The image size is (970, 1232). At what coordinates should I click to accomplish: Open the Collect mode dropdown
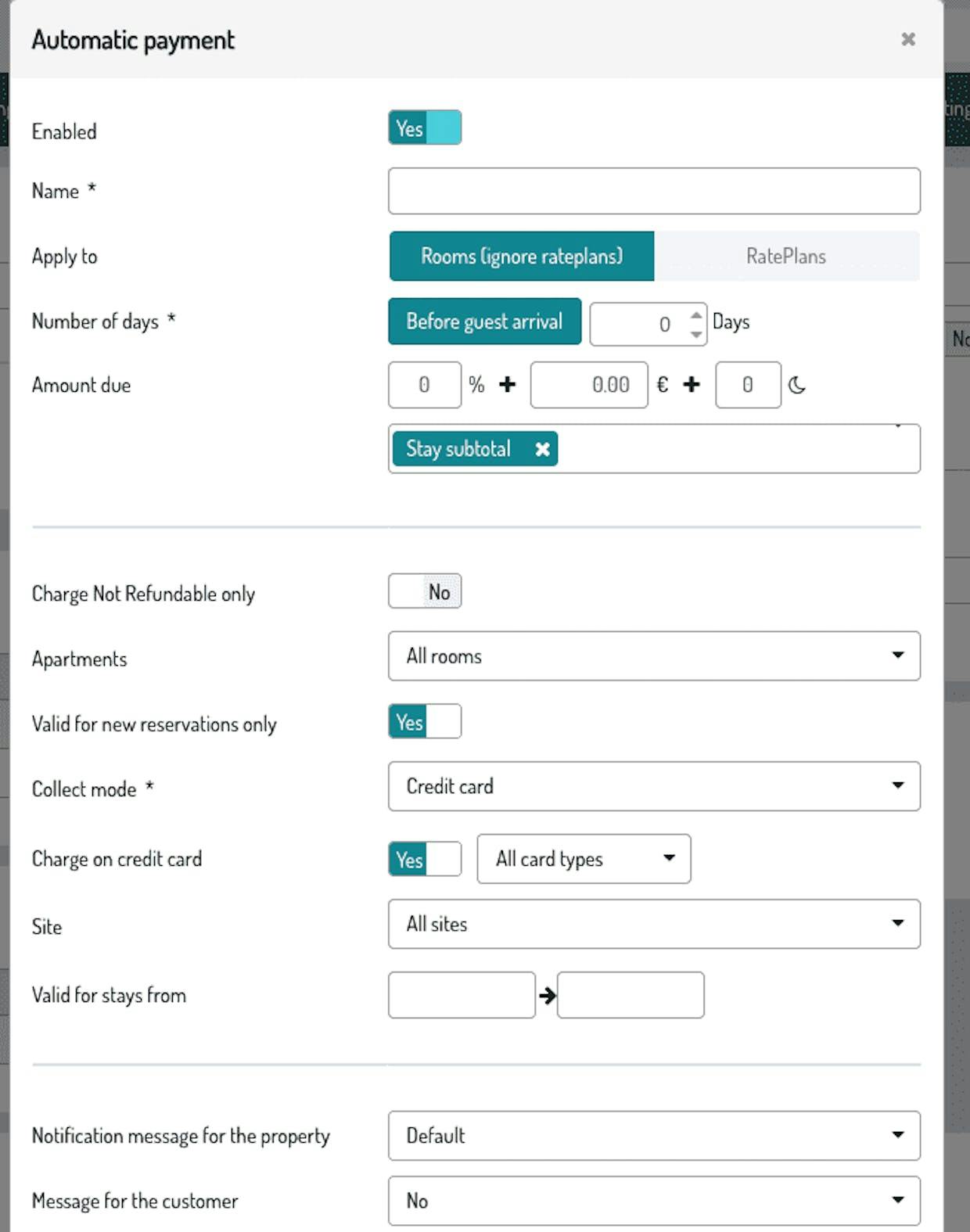click(653, 786)
